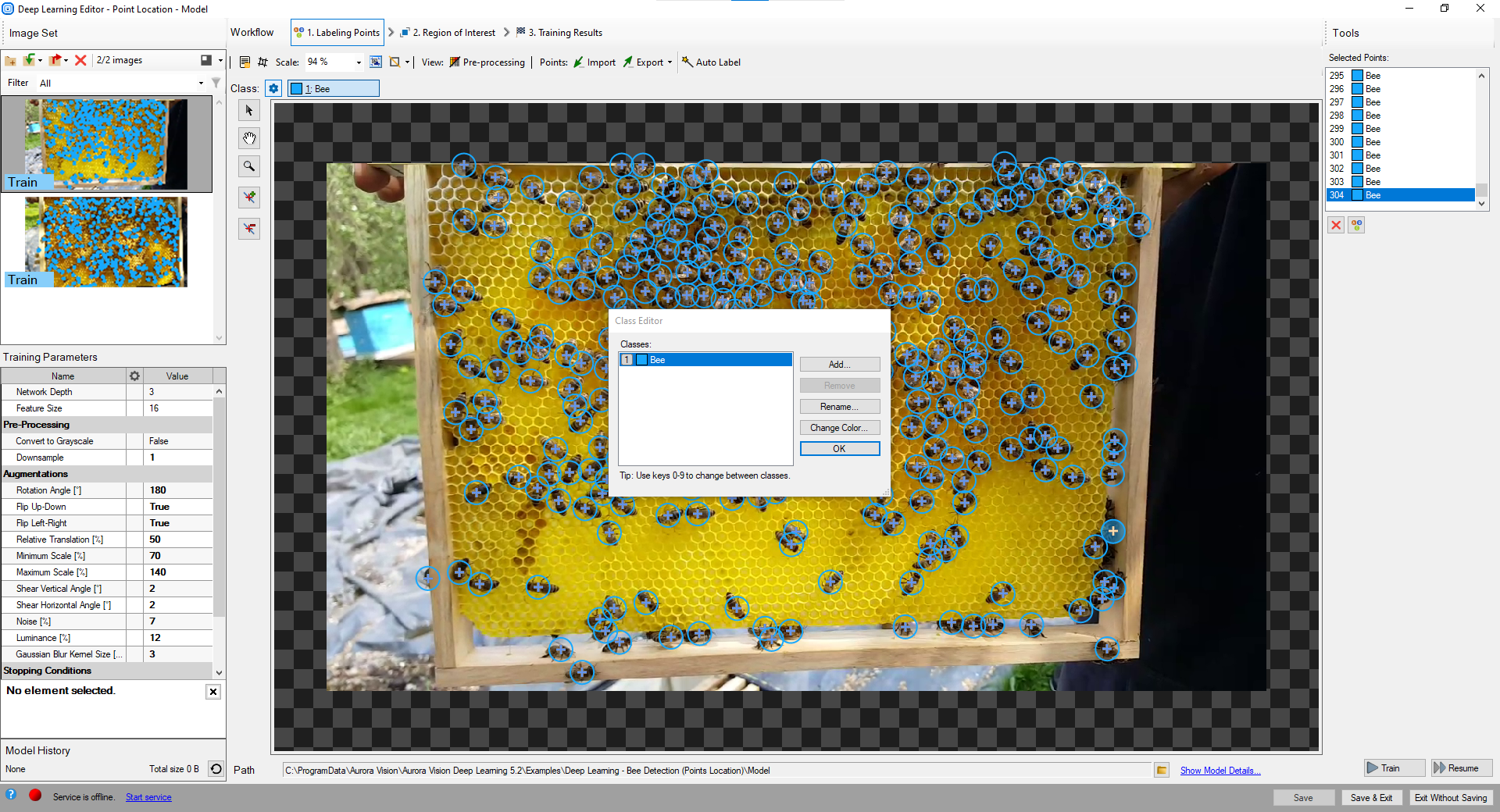The width and height of the screenshot is (1500, 812).
Task: Pick the remove point tool
Action: pos(249,229)
